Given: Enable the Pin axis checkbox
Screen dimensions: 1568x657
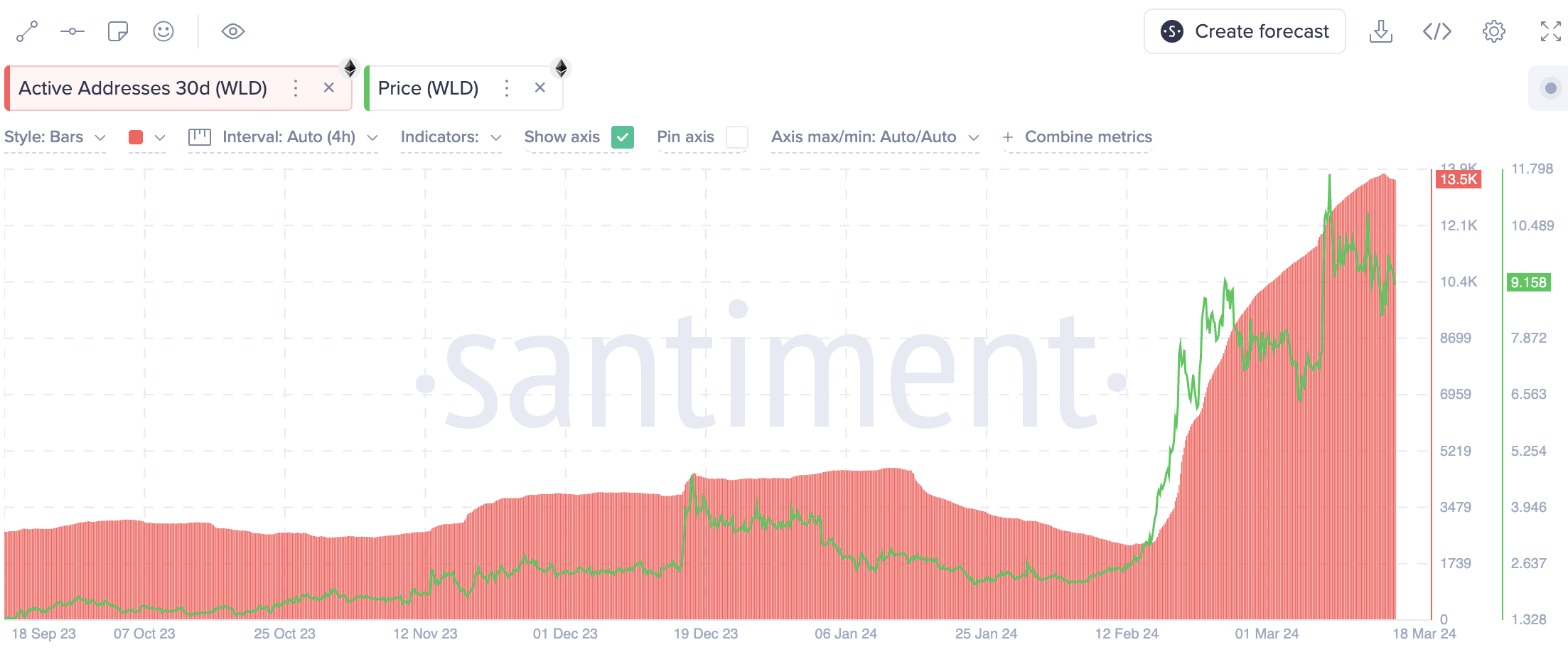Looking at the screenshot, I should tap(737, 137).
